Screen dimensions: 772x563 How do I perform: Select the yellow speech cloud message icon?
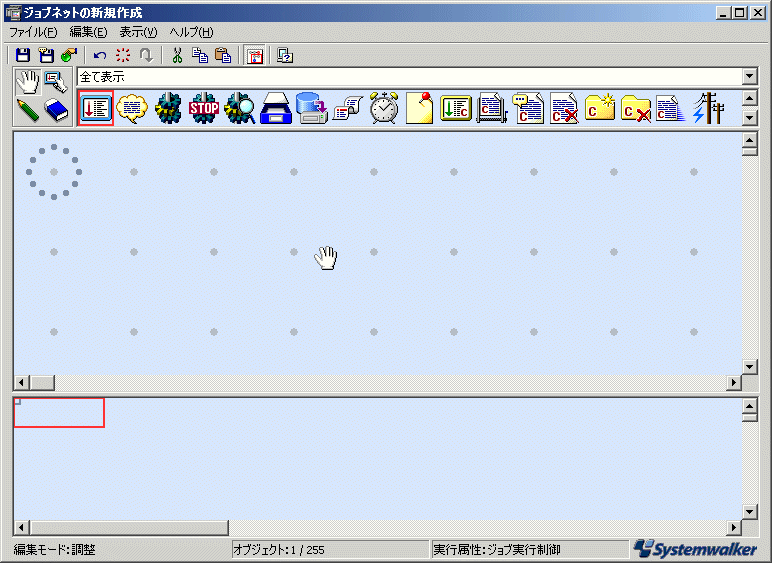pyautogui.click(x=132, y=108)
